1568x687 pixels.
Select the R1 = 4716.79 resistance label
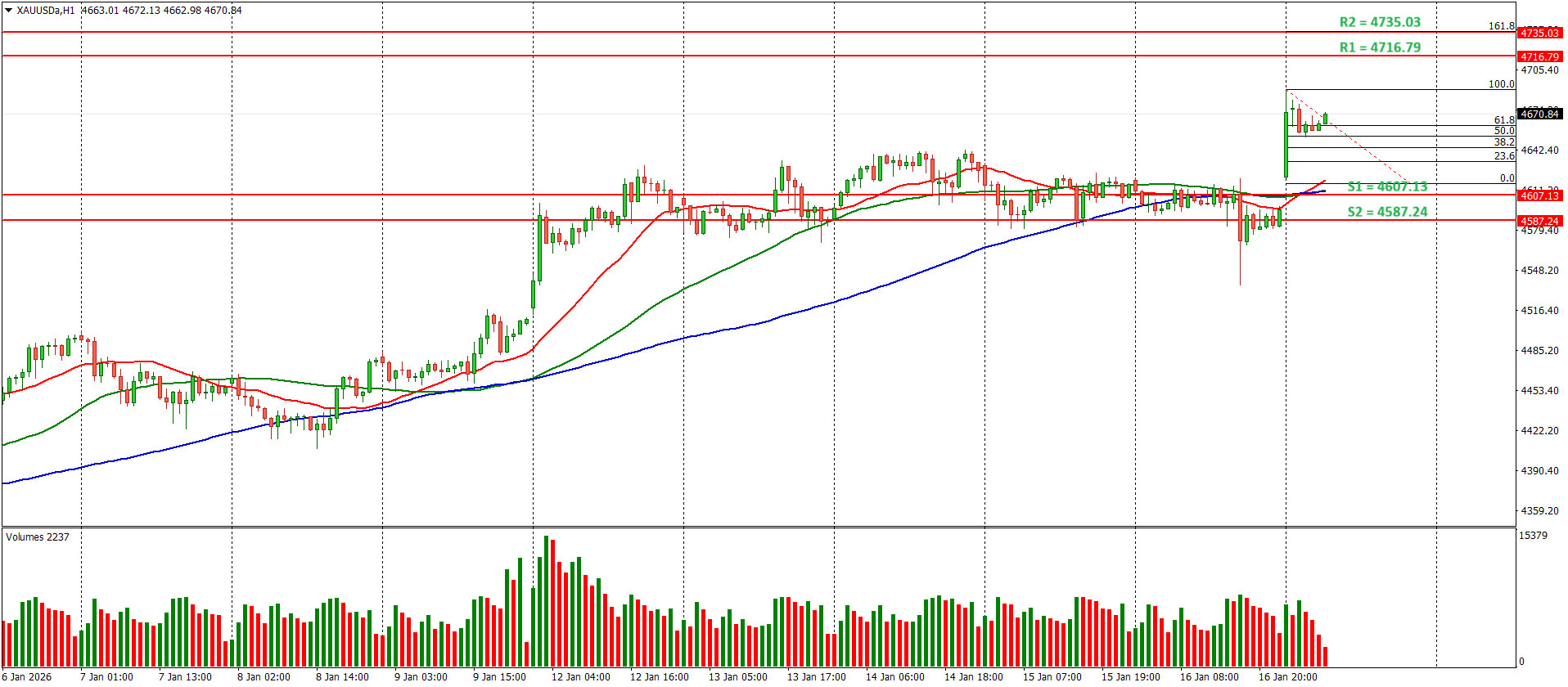tap(1380, 47)
